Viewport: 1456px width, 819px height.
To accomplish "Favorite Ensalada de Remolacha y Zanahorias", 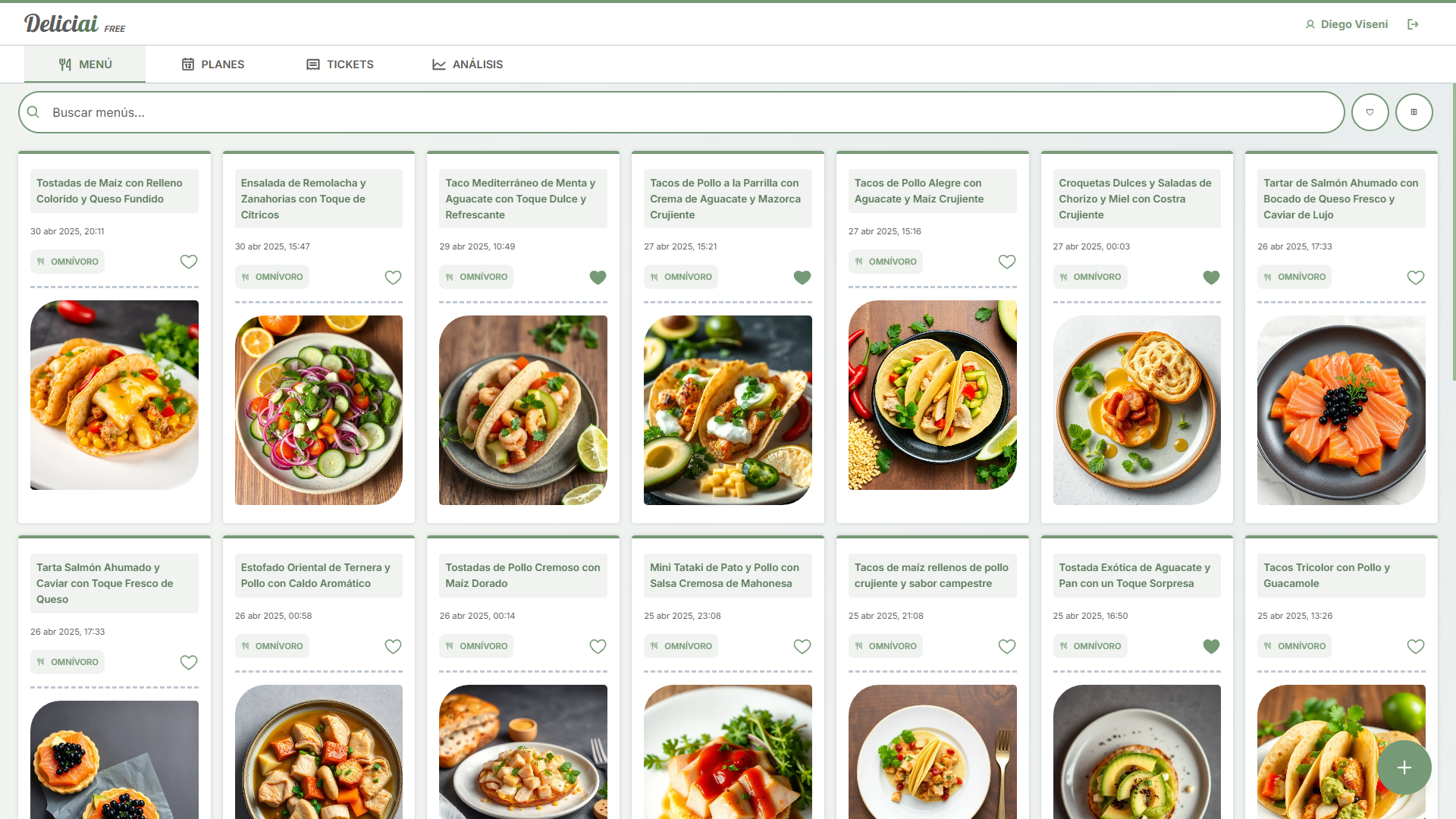I will click(x=393, y=278).
